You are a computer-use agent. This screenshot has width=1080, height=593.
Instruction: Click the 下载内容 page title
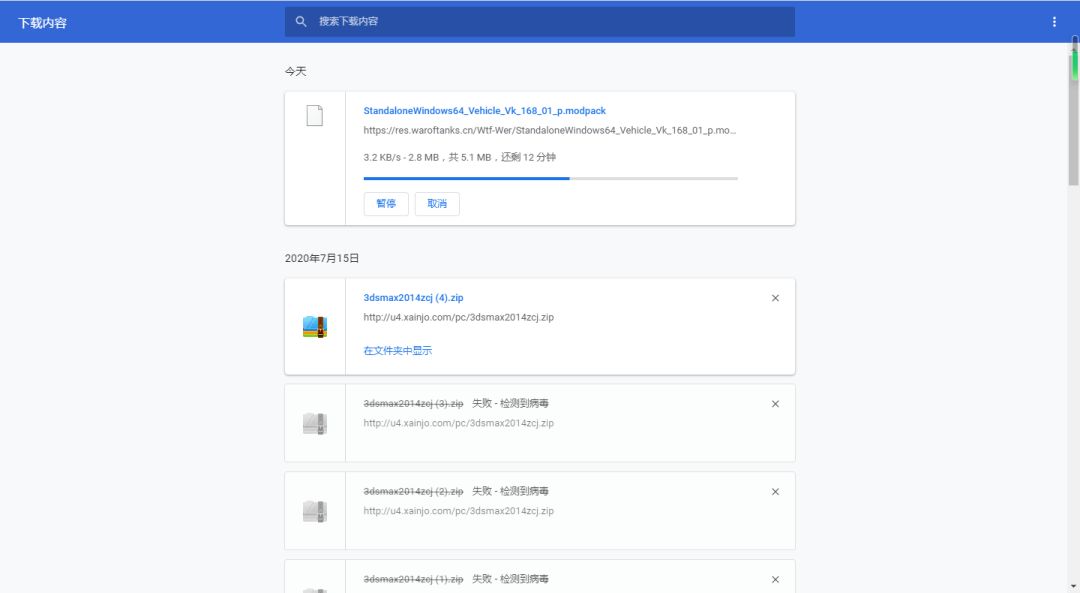point(42,23)
